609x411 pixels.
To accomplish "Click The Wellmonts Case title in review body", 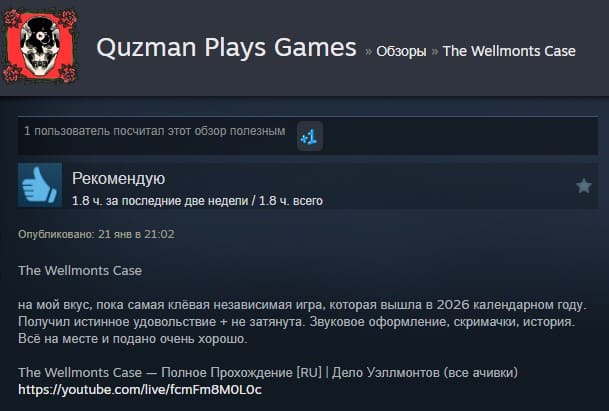I will coord(80,270).
